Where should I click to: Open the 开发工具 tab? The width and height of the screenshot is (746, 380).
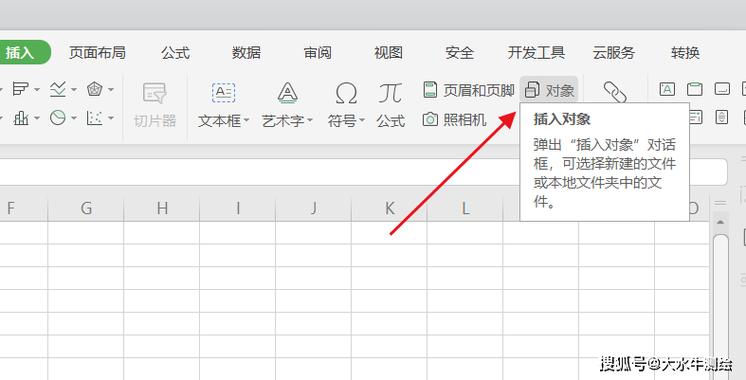point(536,52)
